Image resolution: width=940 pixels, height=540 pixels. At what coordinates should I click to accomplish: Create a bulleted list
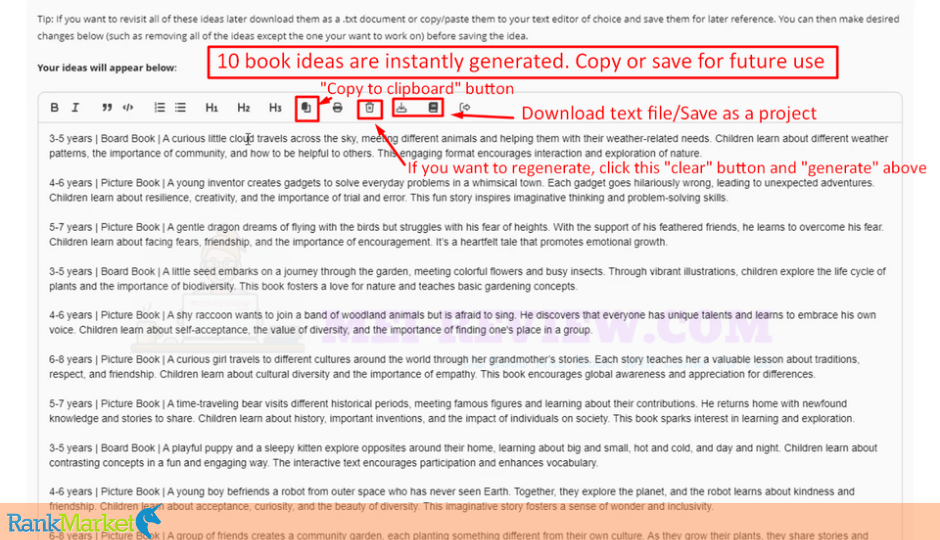click(x=180, y=107)
